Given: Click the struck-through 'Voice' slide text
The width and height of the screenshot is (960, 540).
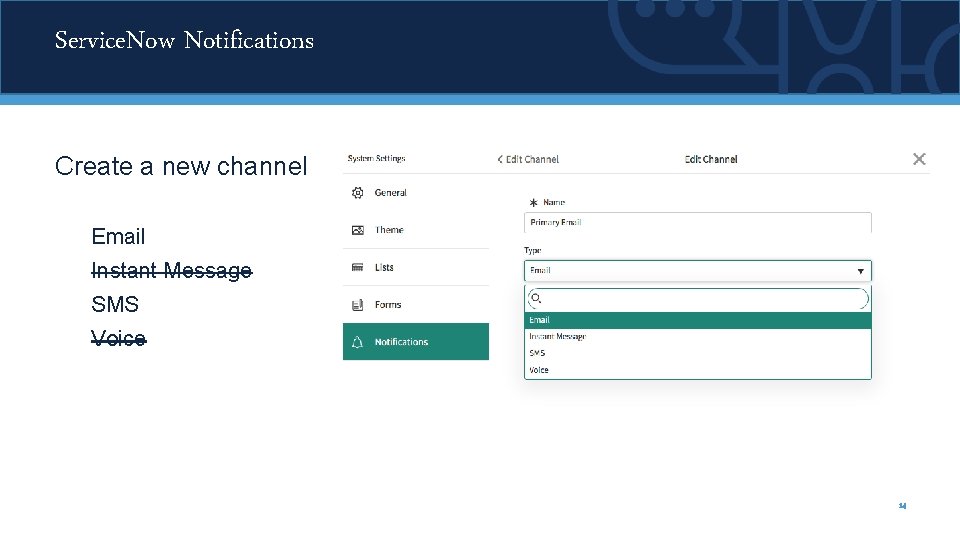Looking at the screenshot, I should click(119, 338).
